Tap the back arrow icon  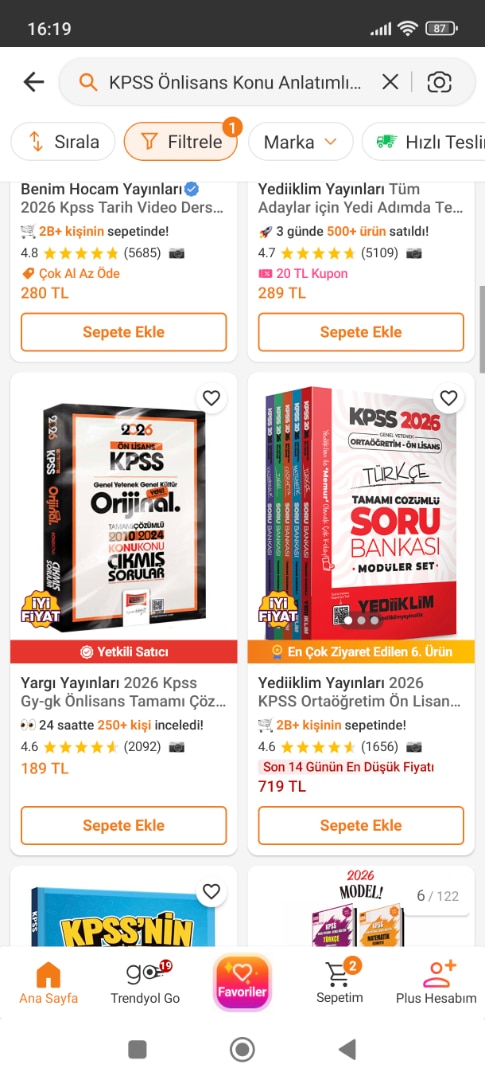pyautogui.click(x=33, y=82)
